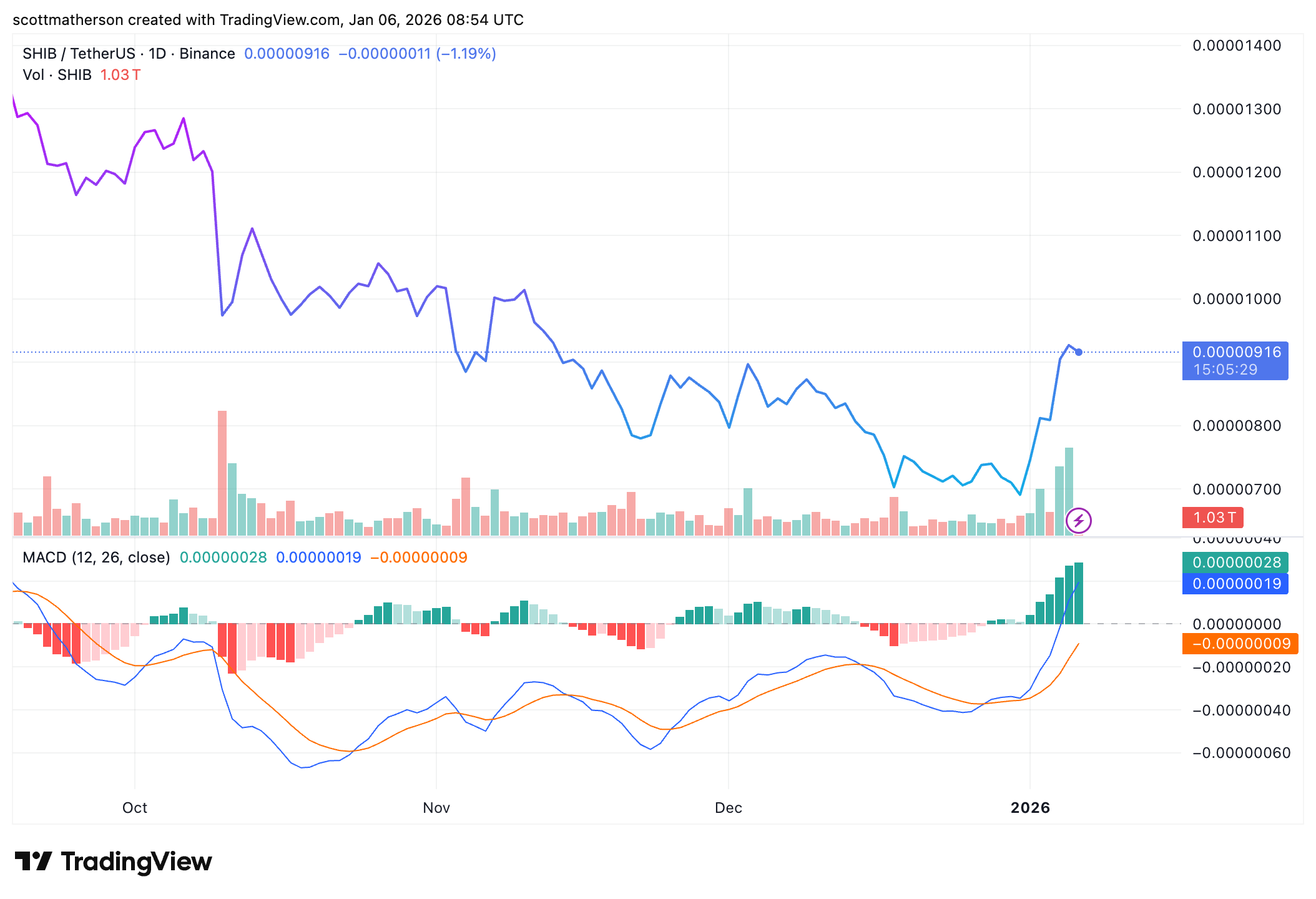Click the bold 2026 time axis label
Viewport: 1316px width, 899px height.
1030,808
